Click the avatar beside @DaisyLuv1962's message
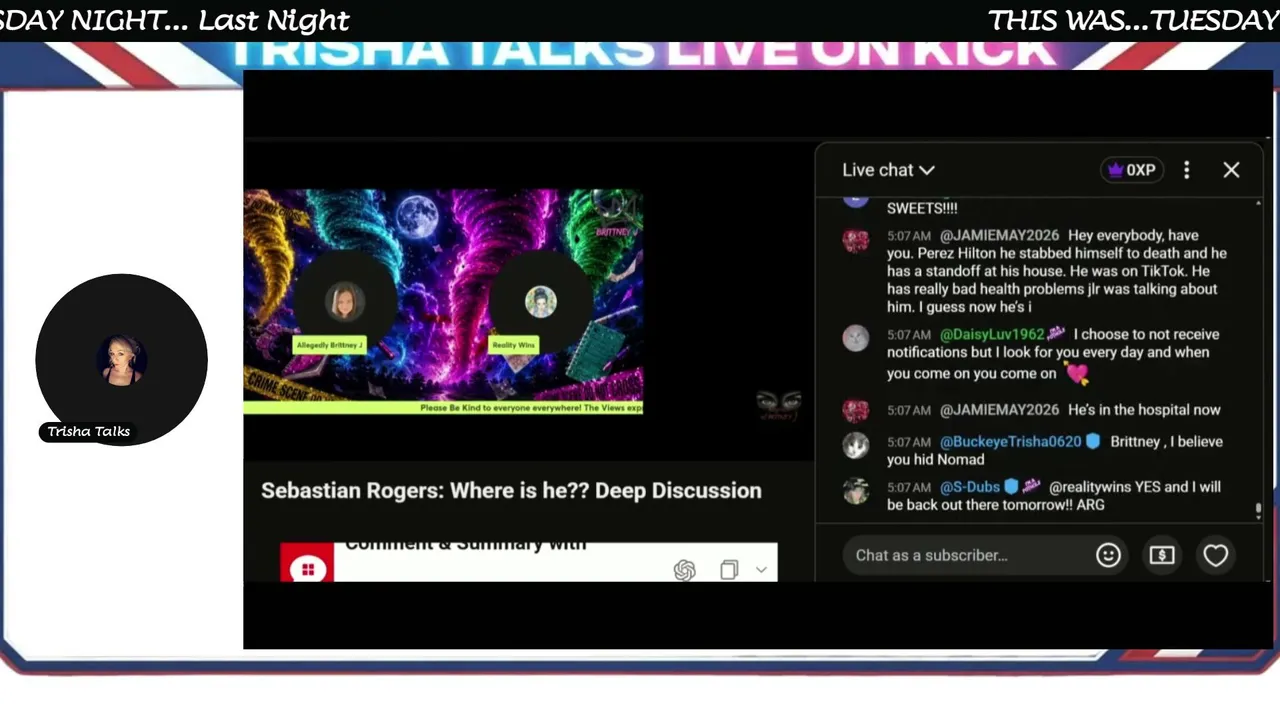 [x=856, y=338]
